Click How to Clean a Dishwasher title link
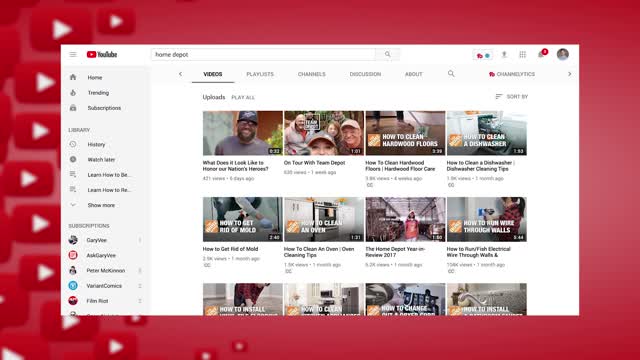The width and height of the screenshot is (640, 360). [481, 166]
